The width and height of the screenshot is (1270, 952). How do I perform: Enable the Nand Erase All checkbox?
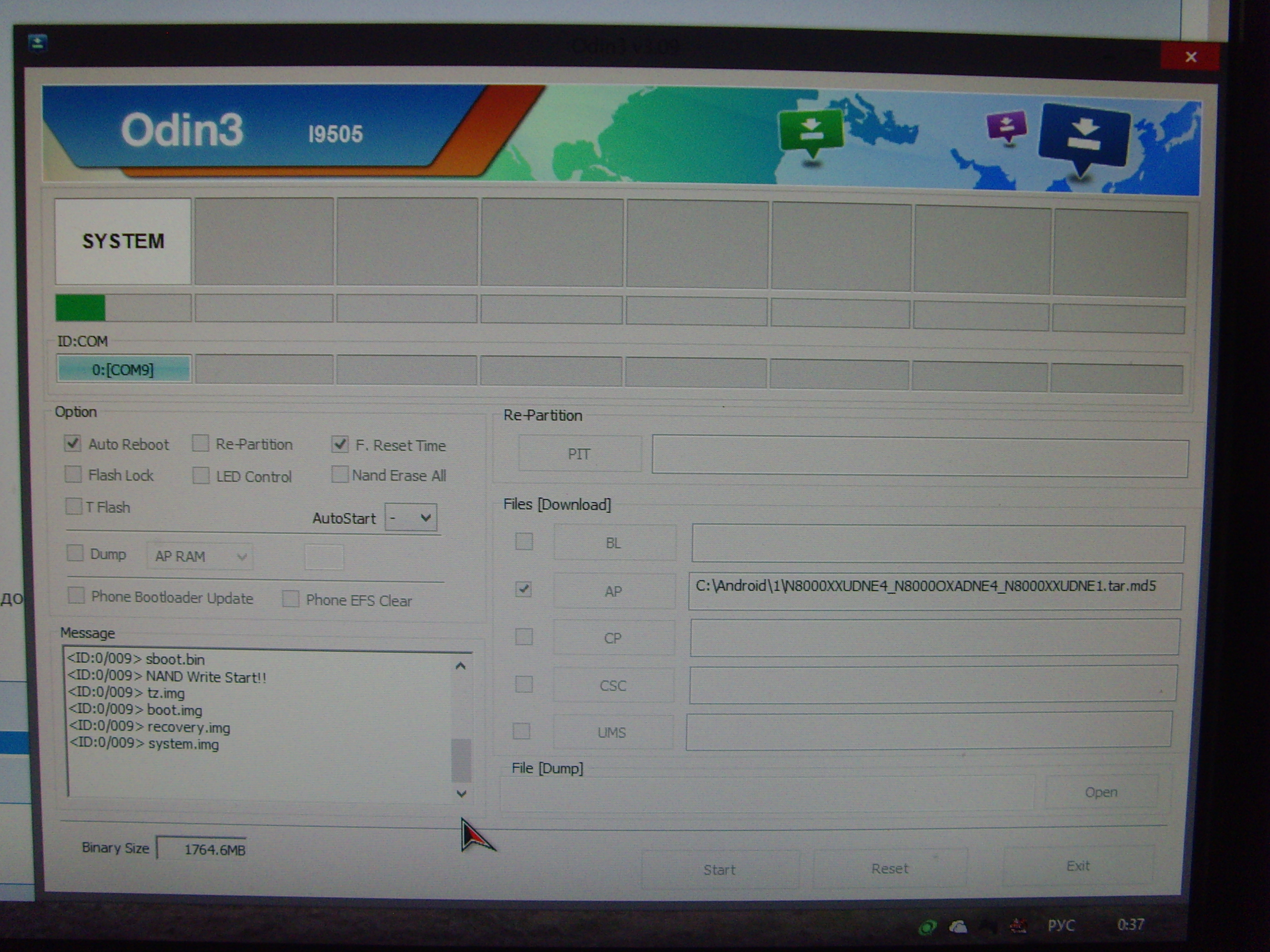(x=340, y=475)
